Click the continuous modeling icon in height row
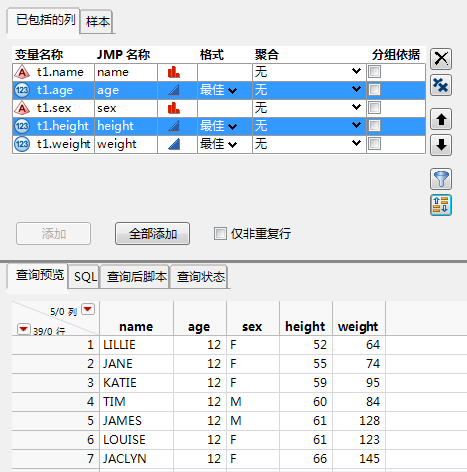This screenshot has width=467, height=472. [174, 126]
